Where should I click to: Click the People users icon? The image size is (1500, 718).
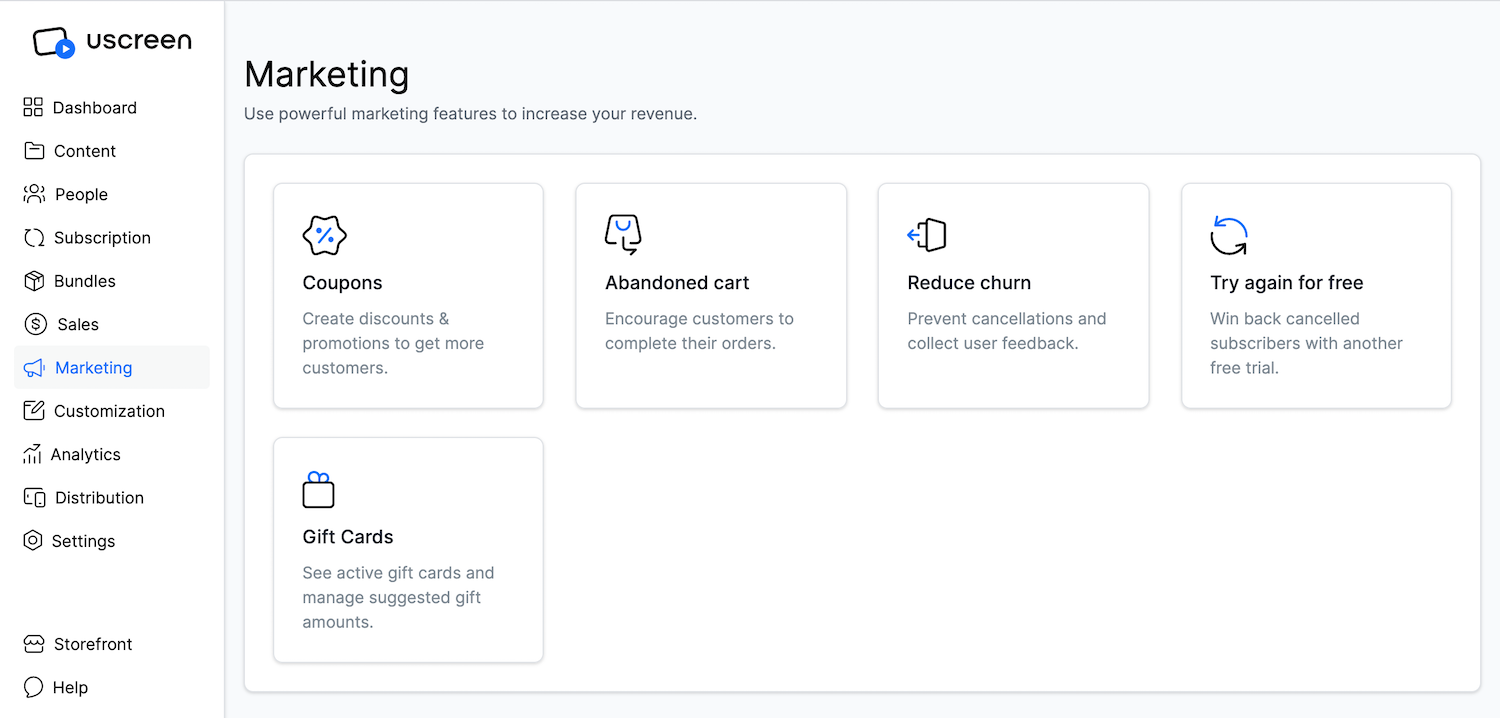pyautogui.click(x=34, y=194)
